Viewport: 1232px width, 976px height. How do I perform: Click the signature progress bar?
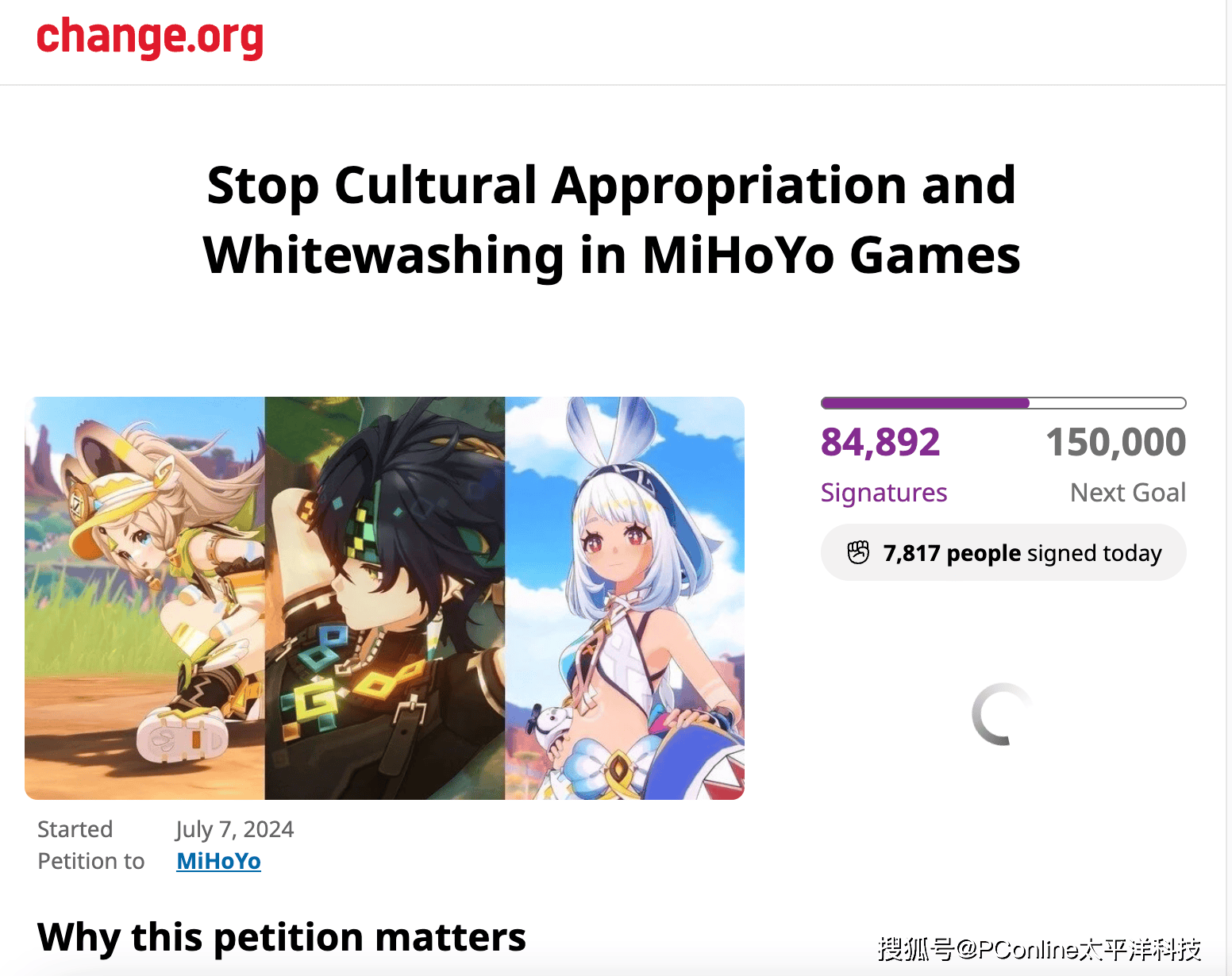coord(1003,403)
